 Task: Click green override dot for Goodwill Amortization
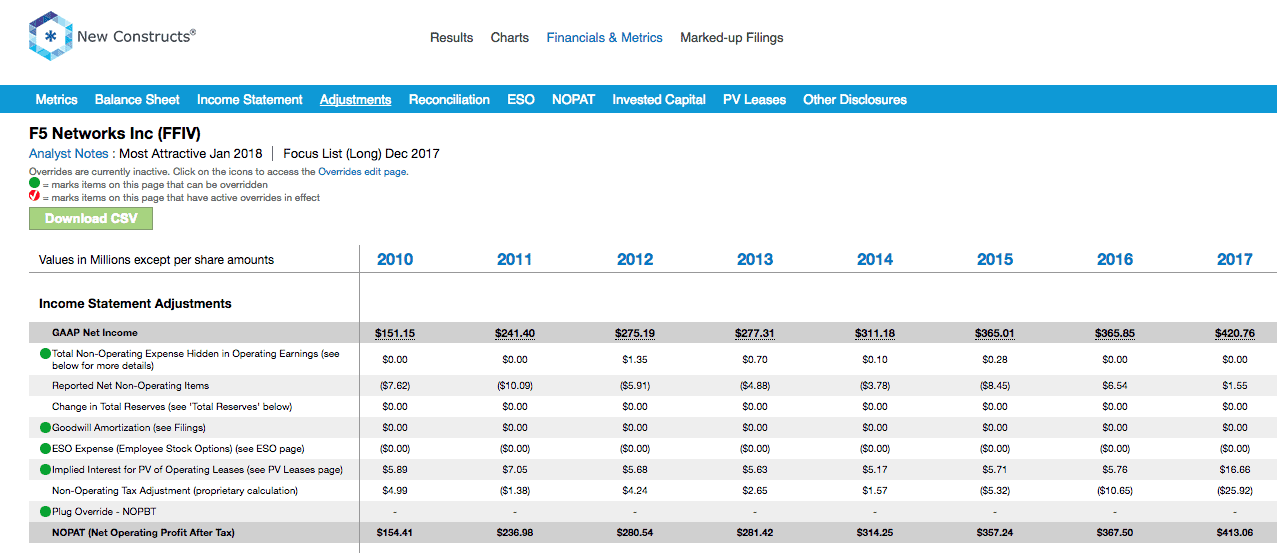coord(45,427)
